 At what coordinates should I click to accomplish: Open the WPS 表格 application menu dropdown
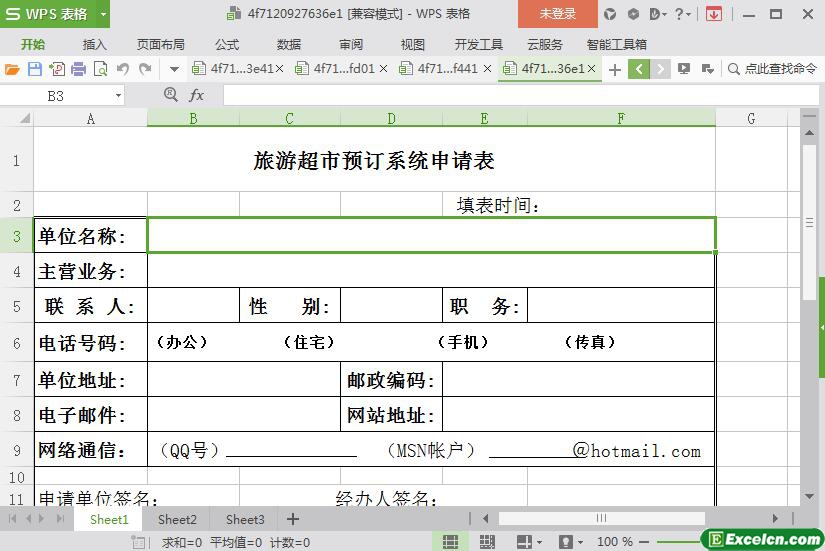[x=104, y=14]
